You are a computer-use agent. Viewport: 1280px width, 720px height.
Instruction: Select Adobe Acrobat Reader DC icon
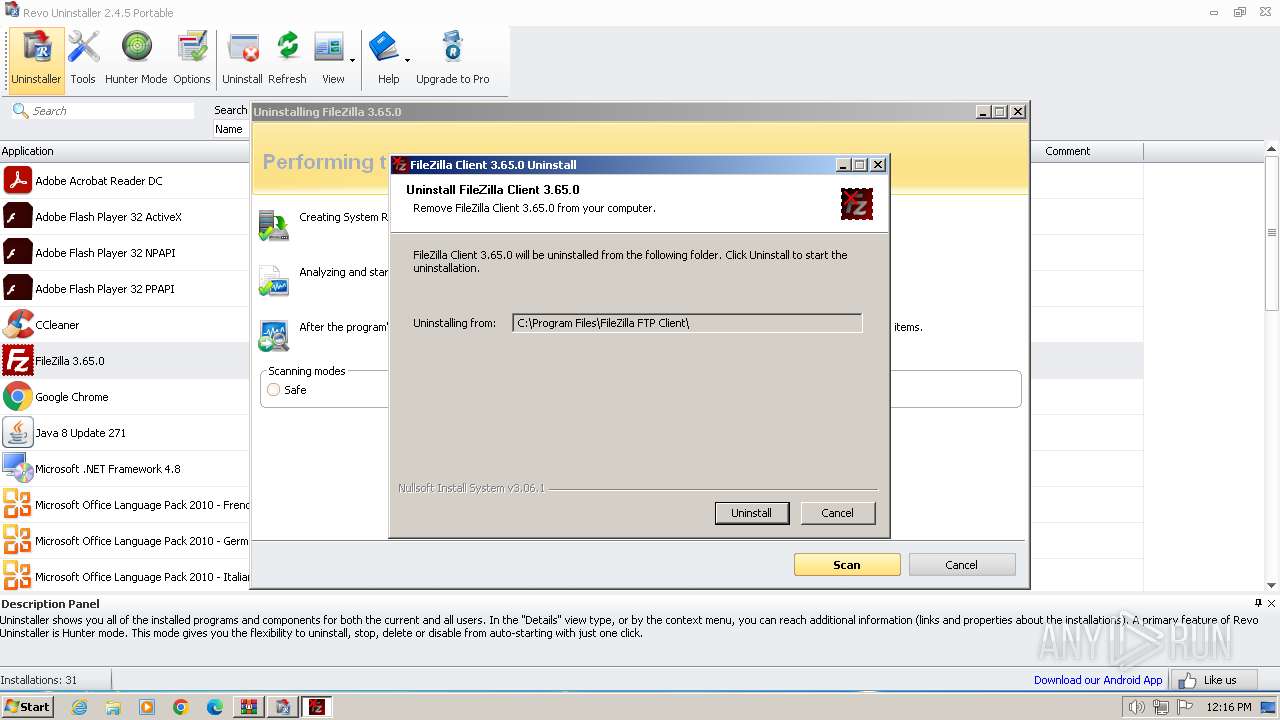(18, 181)
